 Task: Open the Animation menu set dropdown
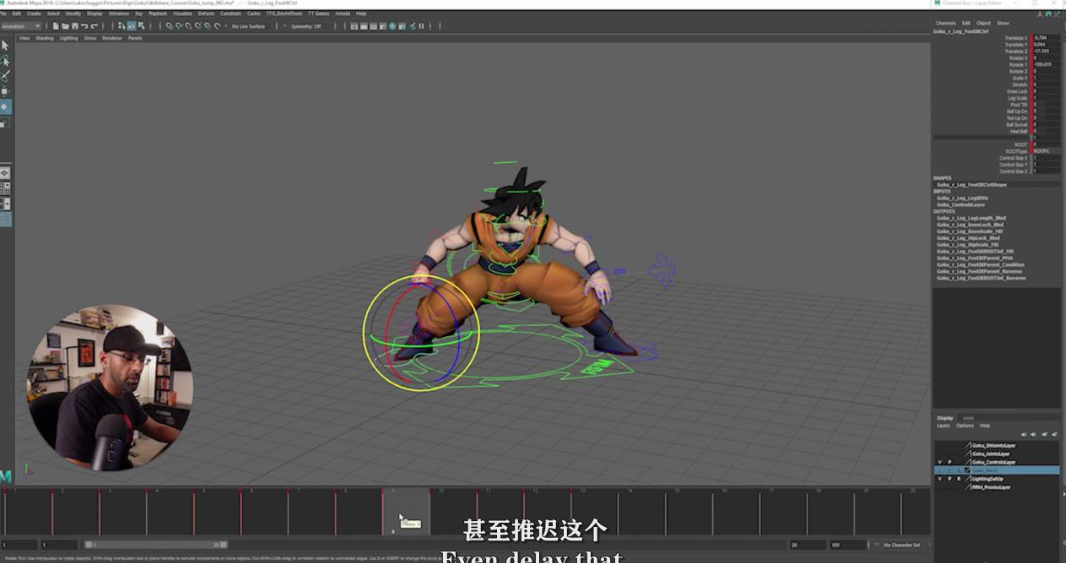(x=20, y=26)
